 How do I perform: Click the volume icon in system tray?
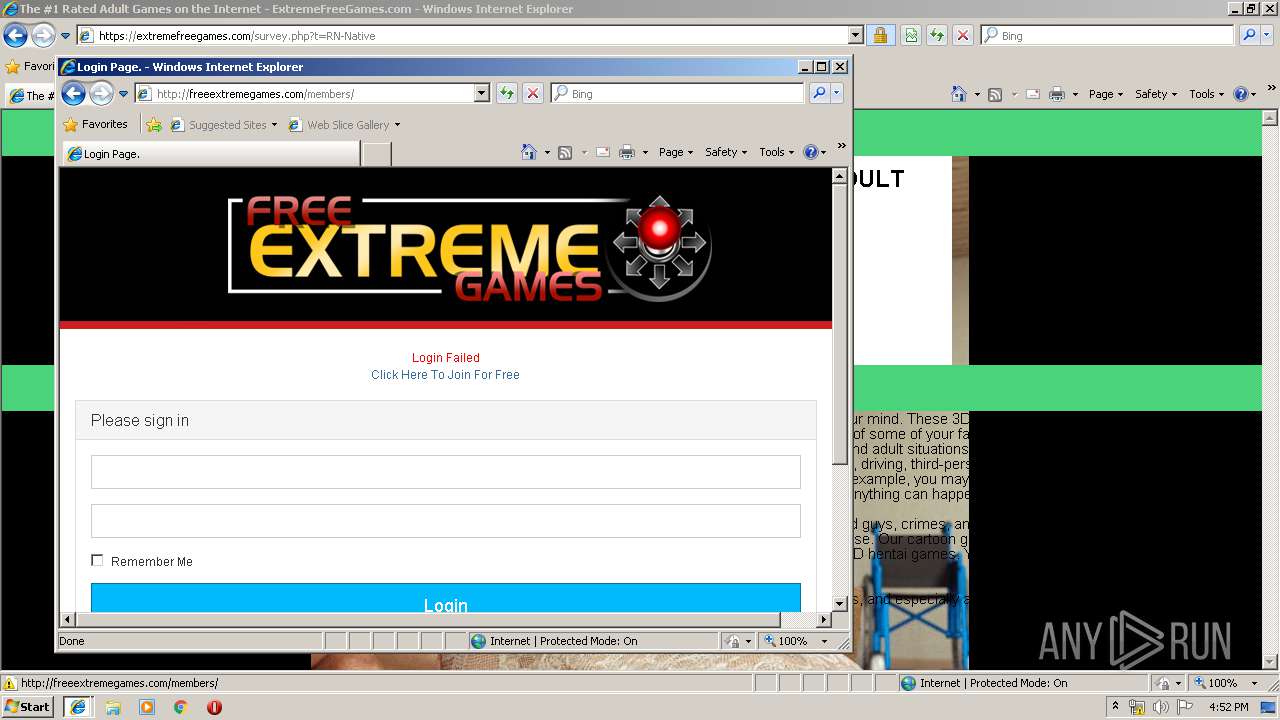tap(1162, 707)
